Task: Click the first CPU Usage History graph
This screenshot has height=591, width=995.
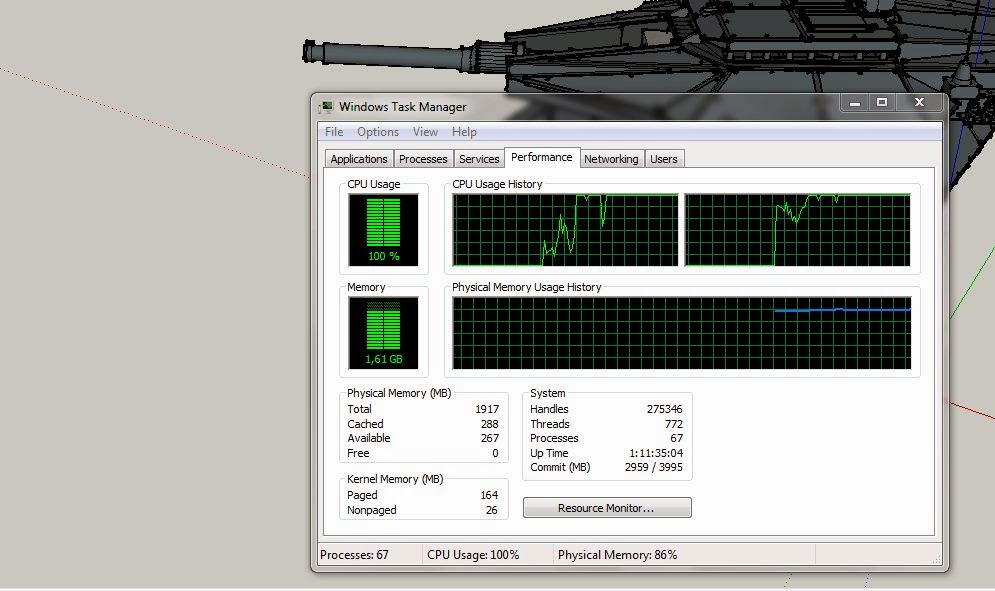Action: tap(565, 230)
